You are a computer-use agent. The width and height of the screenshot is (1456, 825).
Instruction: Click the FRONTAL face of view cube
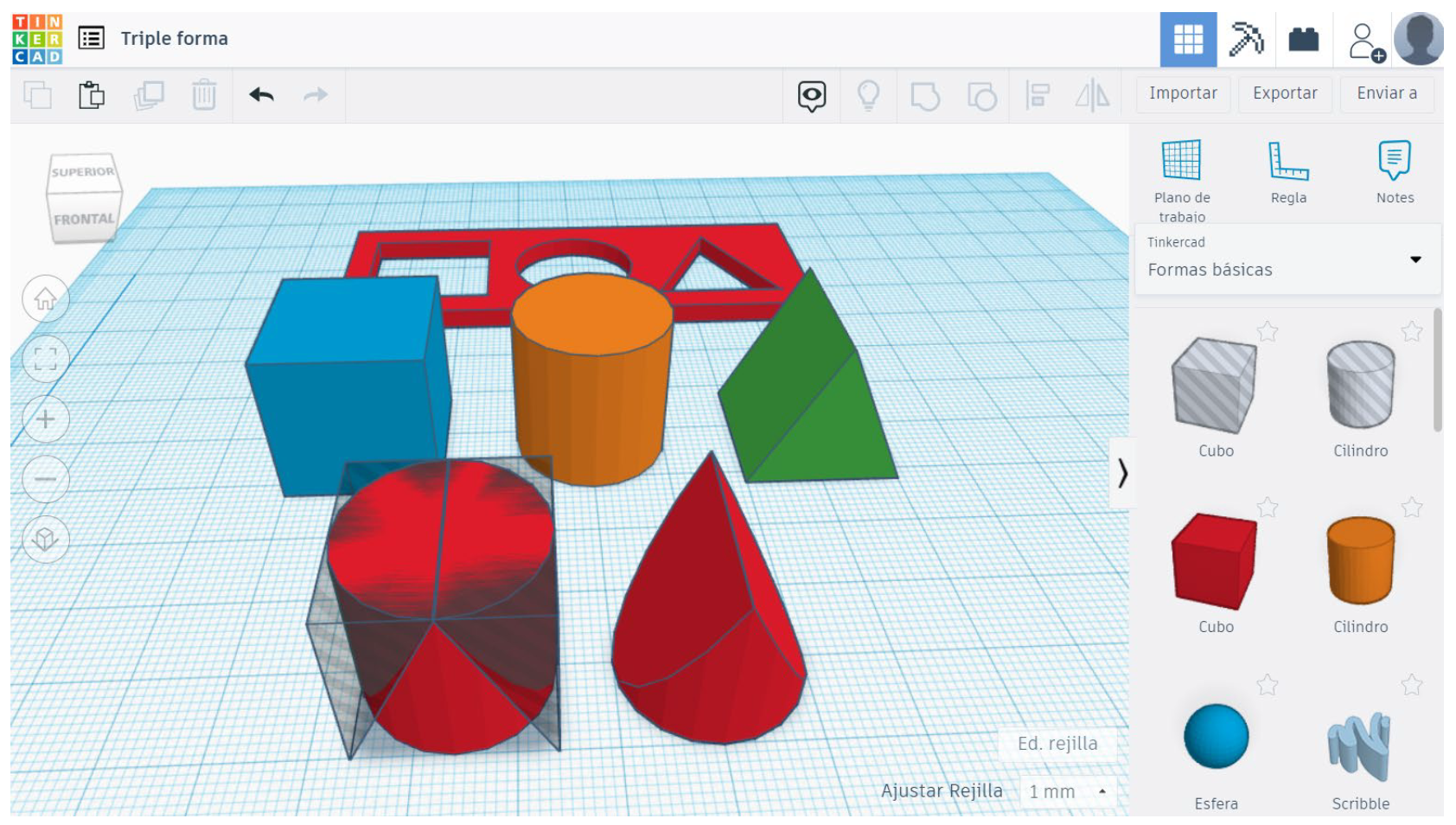[83, 220]
